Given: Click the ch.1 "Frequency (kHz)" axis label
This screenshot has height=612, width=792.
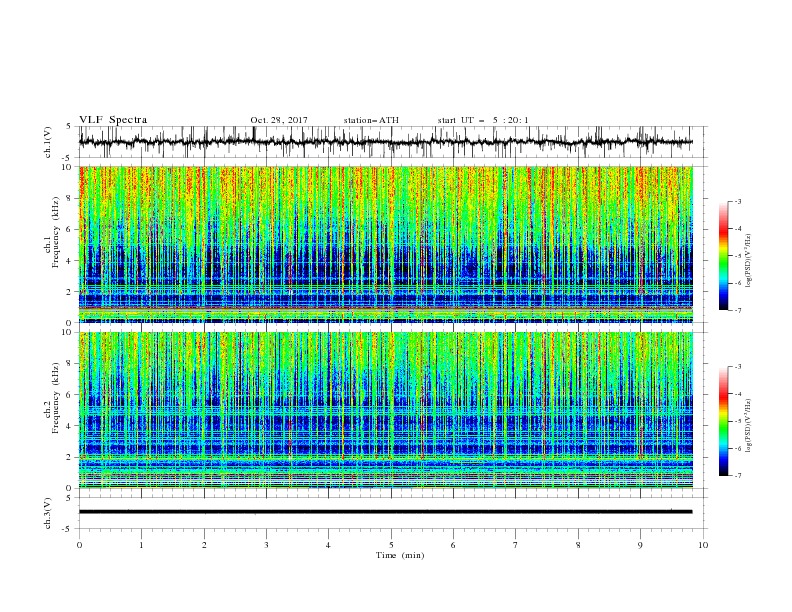Looking at the screenshot, I should [56, 232].
